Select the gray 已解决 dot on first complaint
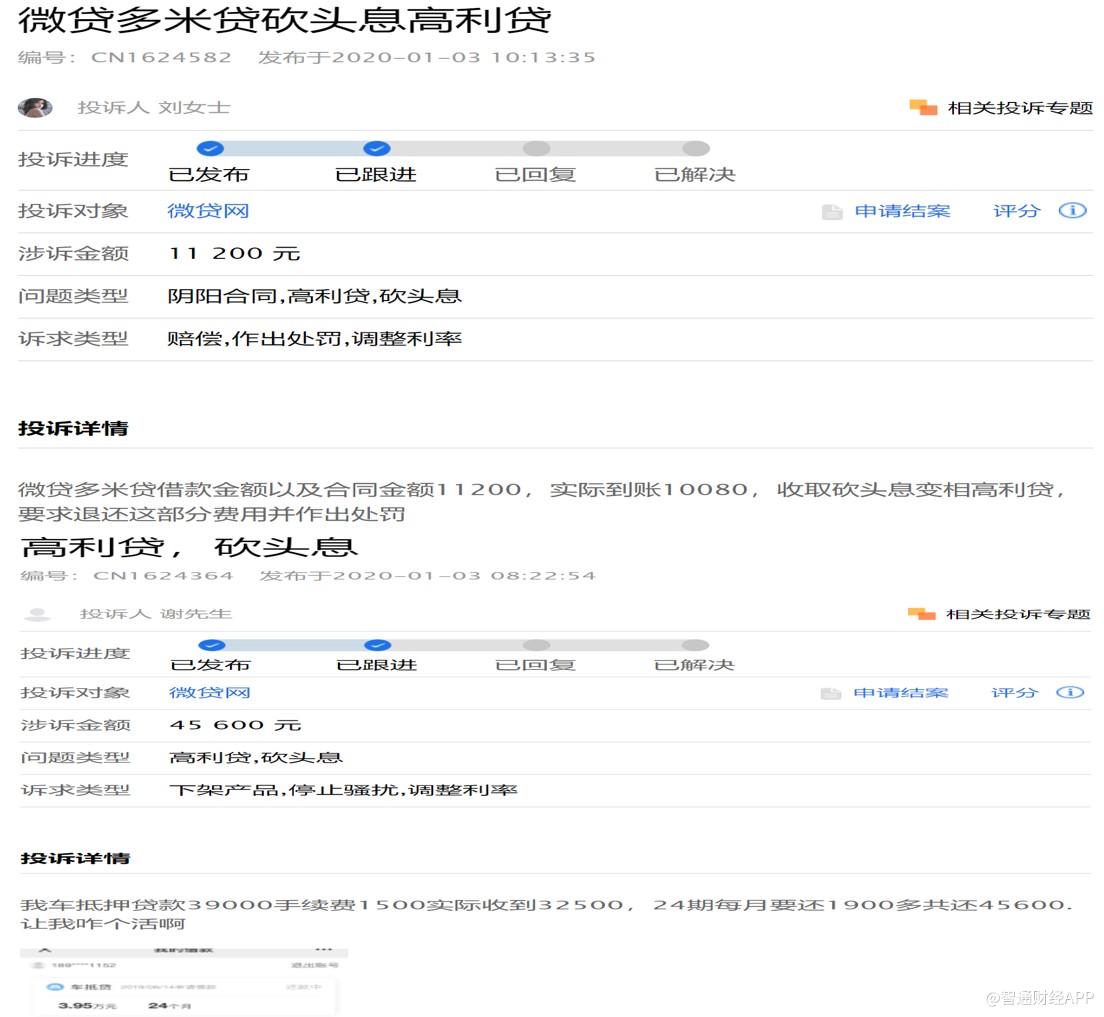Viewport: 1104px width, 1017px height. click(695, 147)
